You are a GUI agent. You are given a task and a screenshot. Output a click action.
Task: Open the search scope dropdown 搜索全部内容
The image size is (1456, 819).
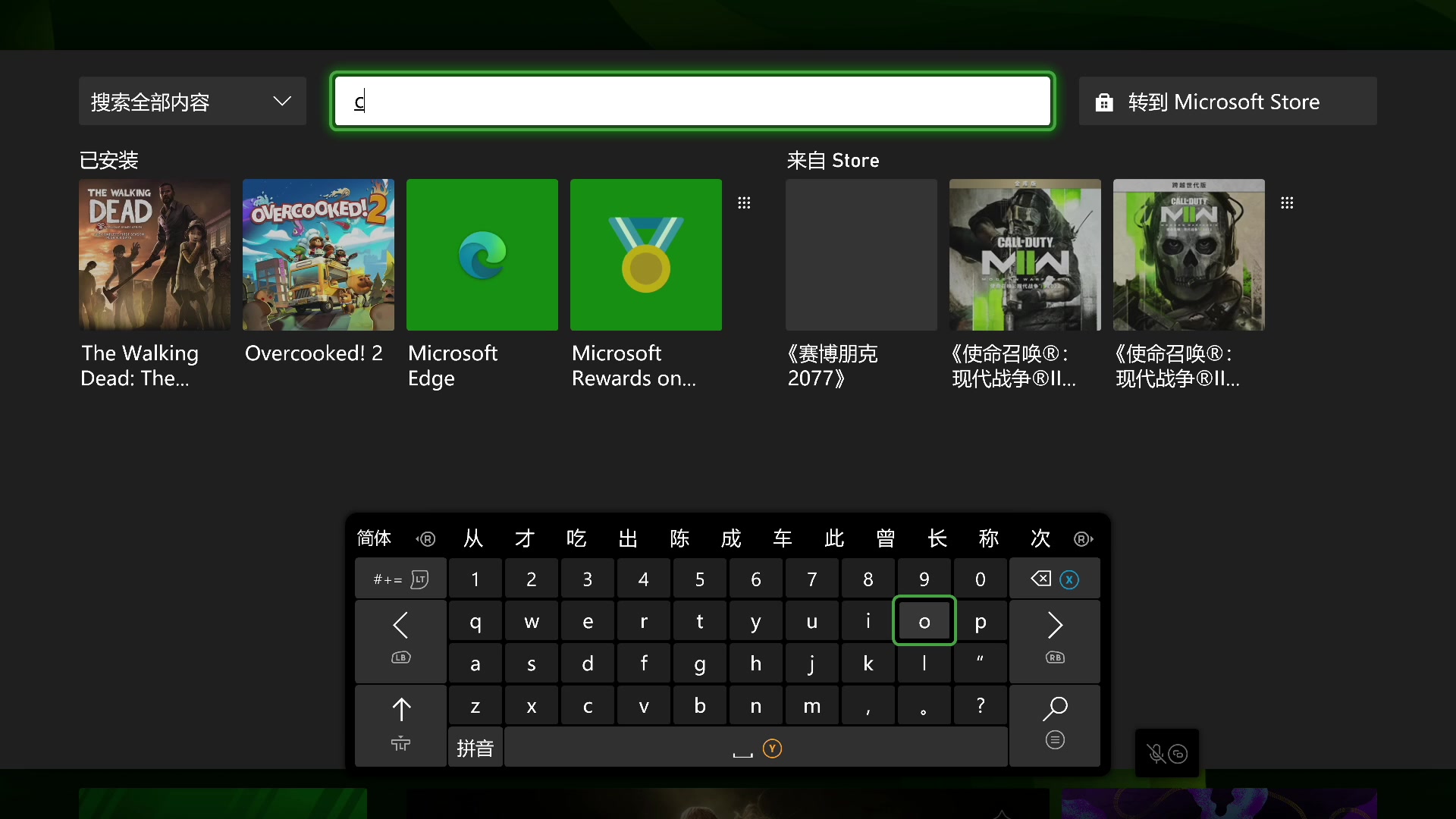(193, 101)
